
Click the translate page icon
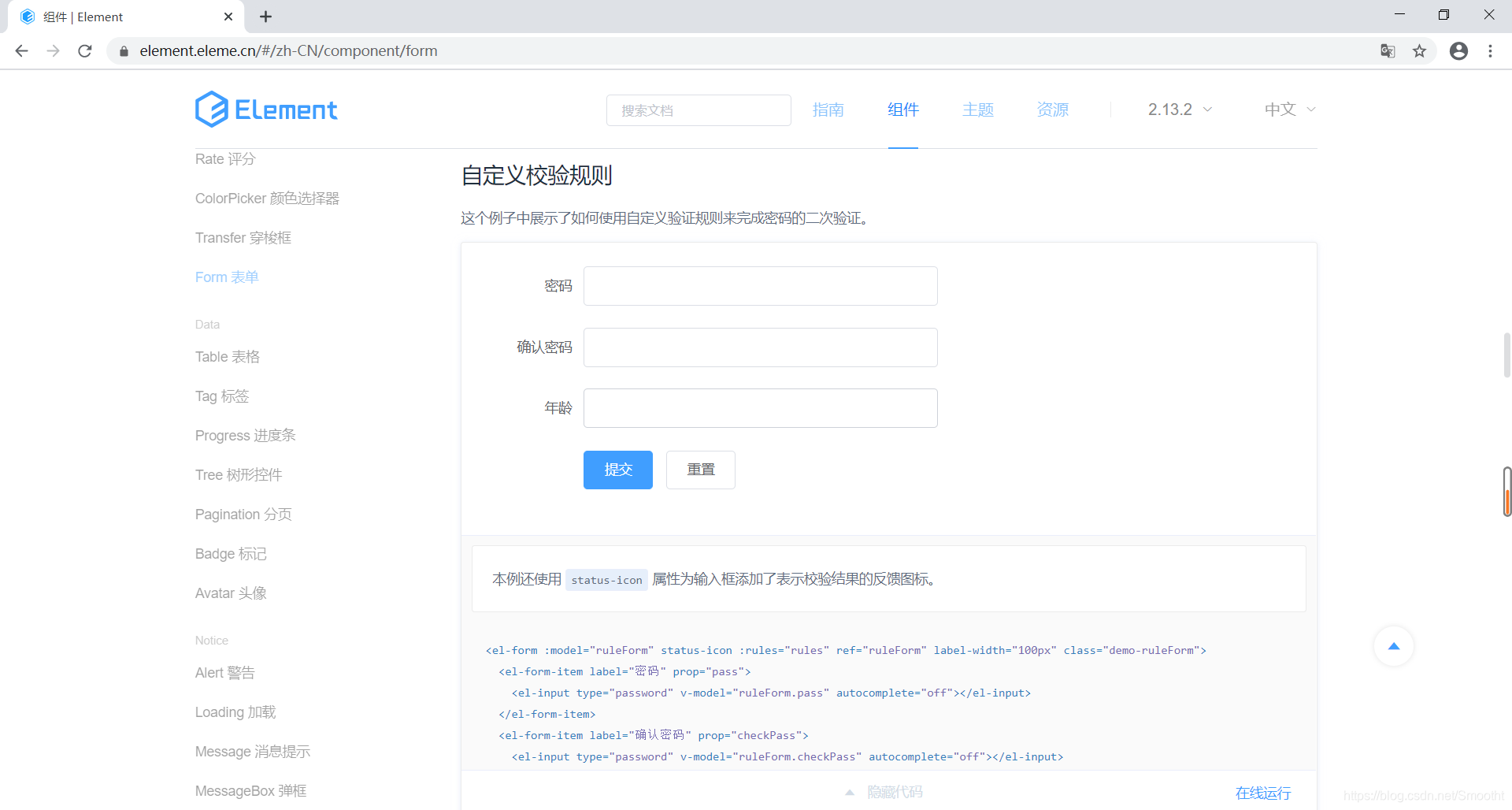(1388, 51)
